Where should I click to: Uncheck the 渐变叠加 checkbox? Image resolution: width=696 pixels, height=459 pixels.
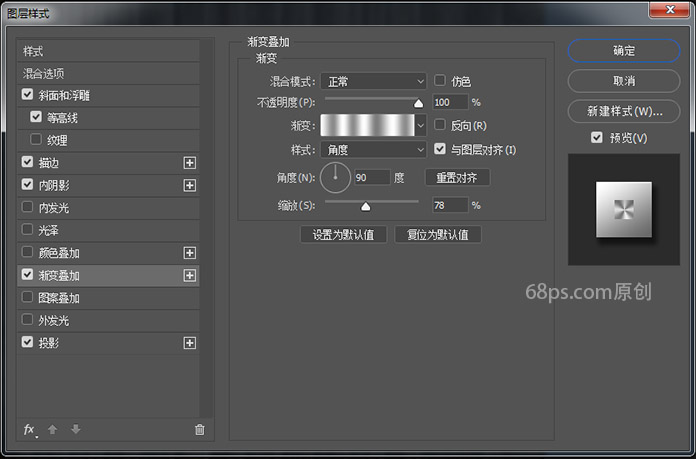click(x=27, y=275)
